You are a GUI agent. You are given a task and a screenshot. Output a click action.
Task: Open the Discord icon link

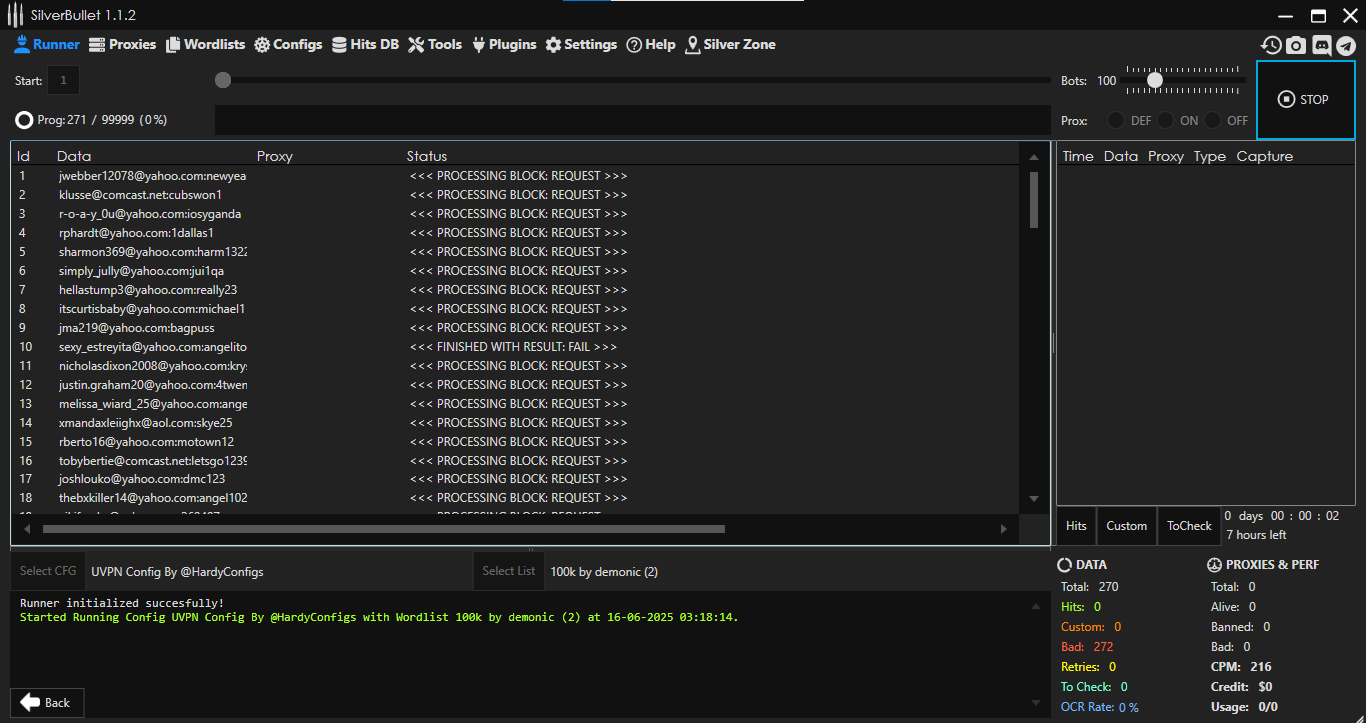1321,45
